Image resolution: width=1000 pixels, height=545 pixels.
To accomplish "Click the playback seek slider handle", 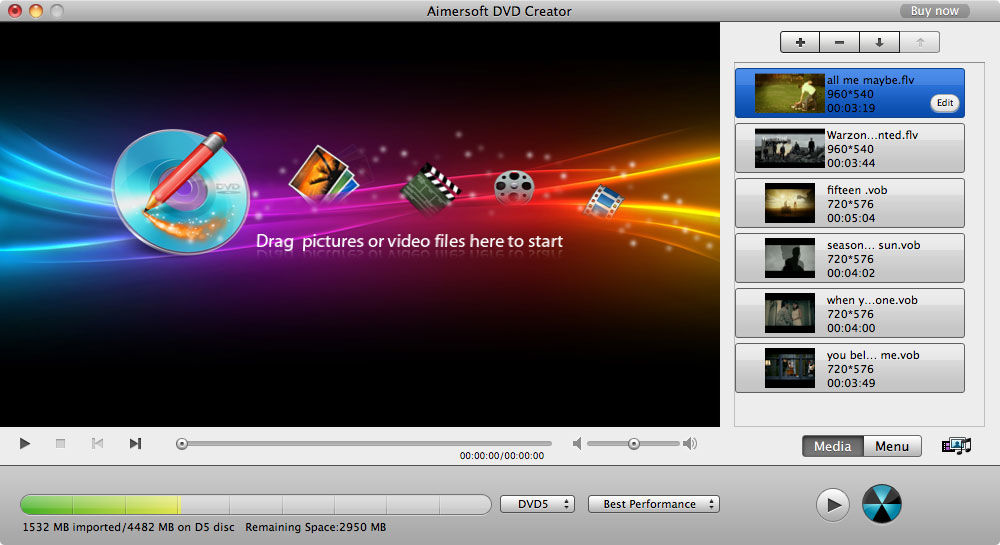I will pyautogui.click(x=182, y=444).
